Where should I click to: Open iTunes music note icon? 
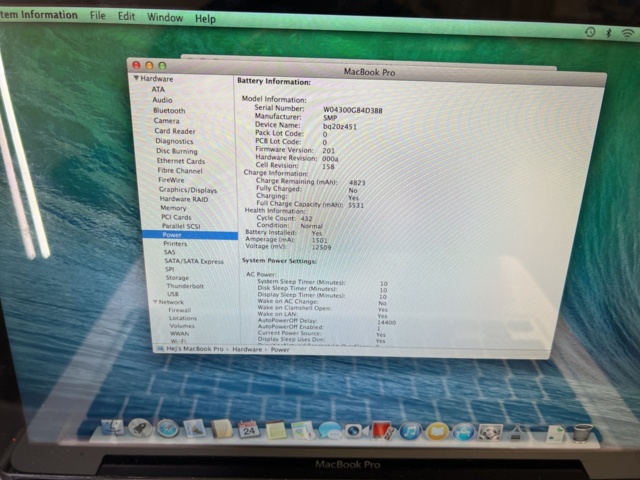tap(410, 431)
